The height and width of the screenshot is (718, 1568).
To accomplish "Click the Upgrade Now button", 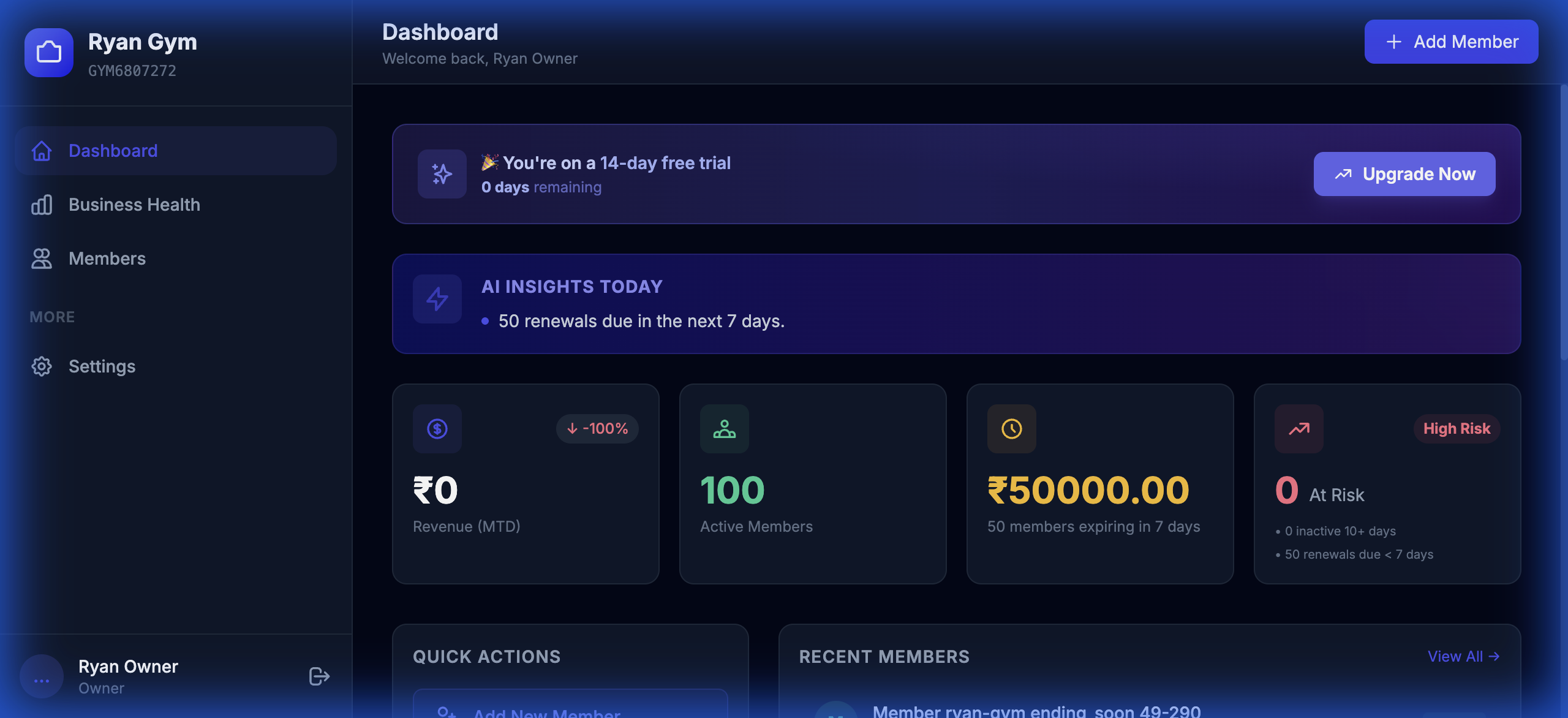I will [x=1404, y=174].
